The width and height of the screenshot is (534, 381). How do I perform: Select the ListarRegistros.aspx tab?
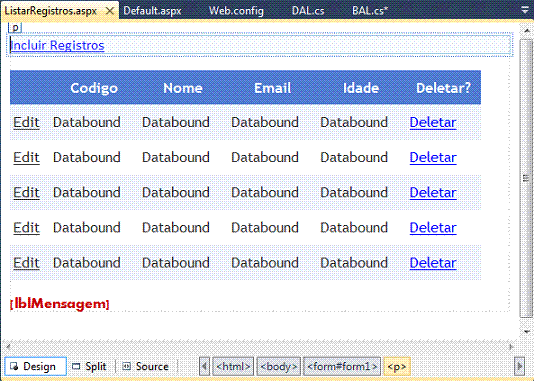(x=50, y=11)
